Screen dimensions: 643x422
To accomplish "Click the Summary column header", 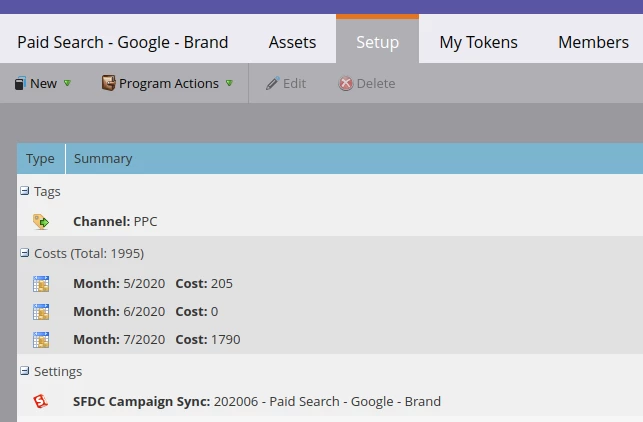I will (x=103, y=159).
